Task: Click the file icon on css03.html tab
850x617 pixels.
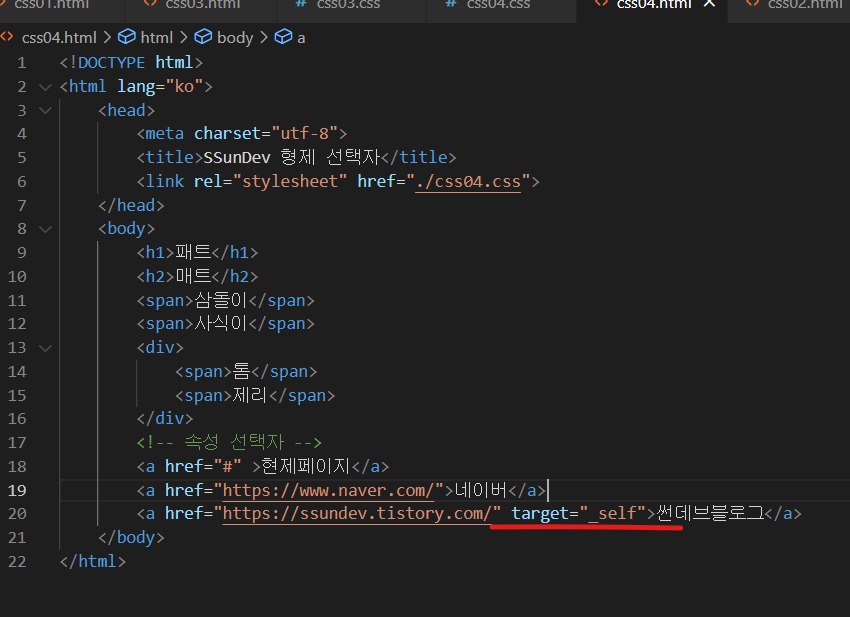Action: coord(150,3)
